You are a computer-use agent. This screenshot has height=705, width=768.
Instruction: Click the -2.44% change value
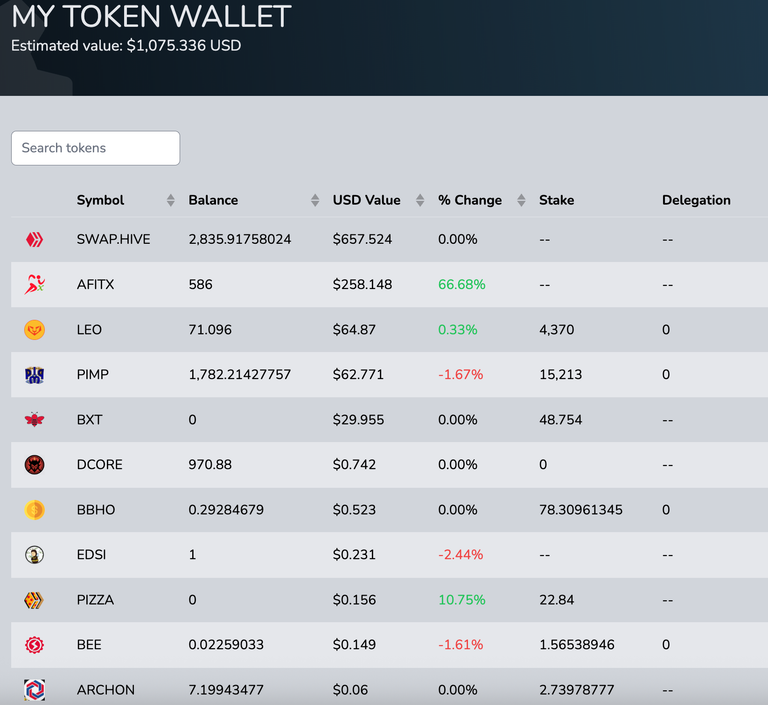[x=460, y=555]
